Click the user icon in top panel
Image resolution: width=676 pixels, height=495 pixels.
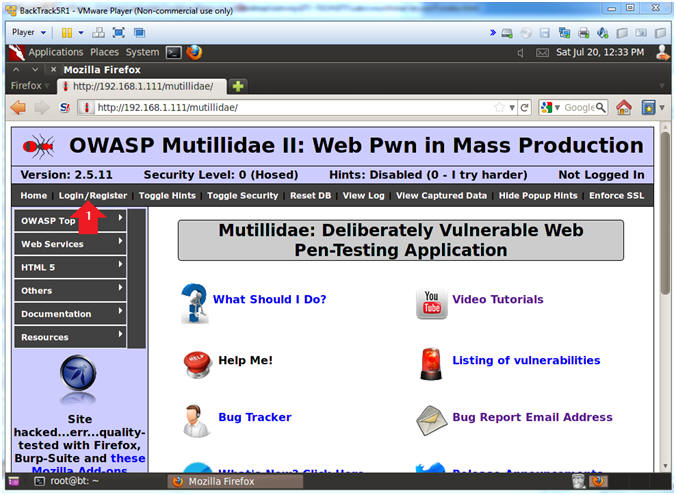661,52
